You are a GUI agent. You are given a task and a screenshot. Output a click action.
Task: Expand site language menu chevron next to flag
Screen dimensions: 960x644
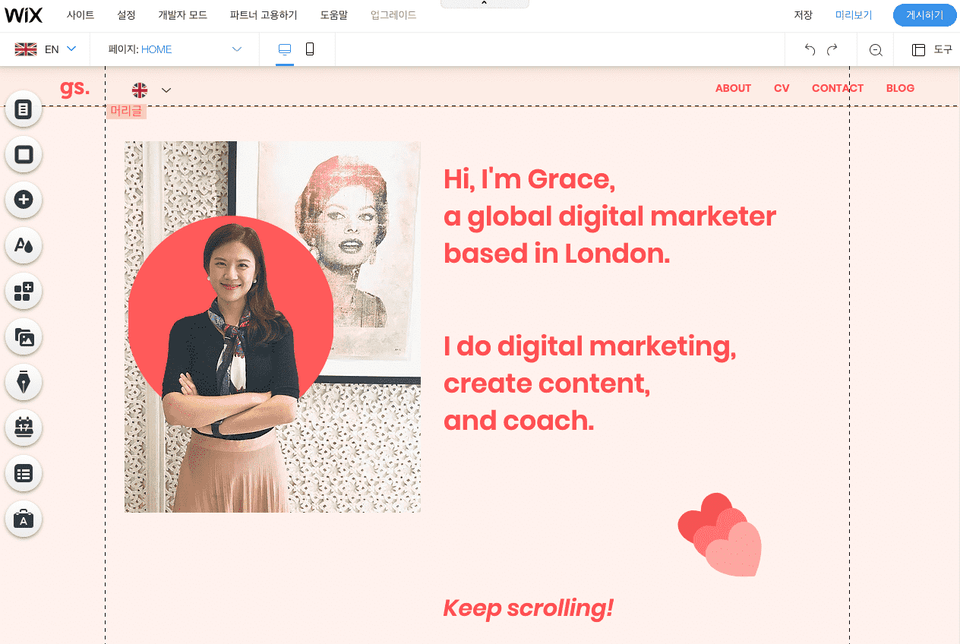pos(166,90)
